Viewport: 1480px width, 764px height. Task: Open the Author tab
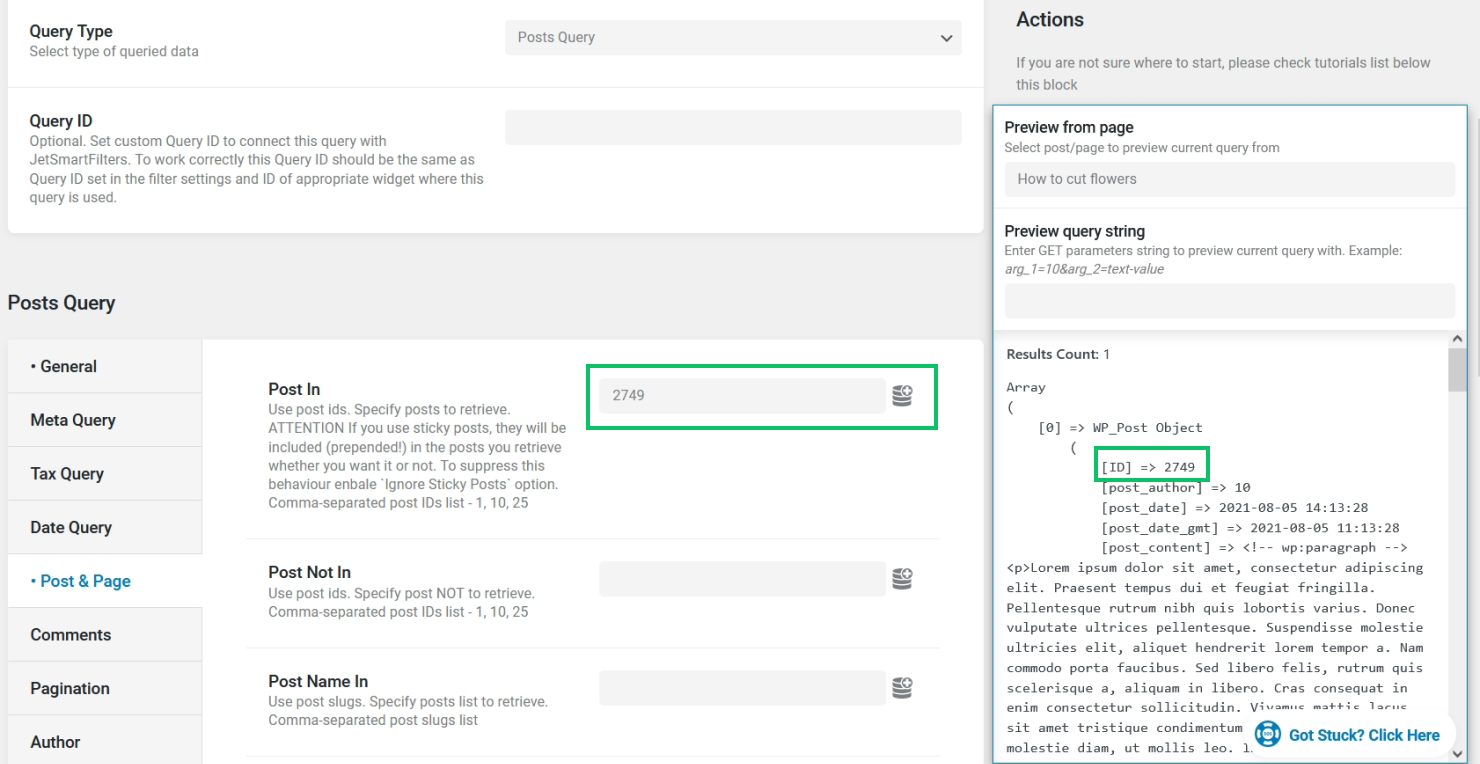tap(105, 742)
